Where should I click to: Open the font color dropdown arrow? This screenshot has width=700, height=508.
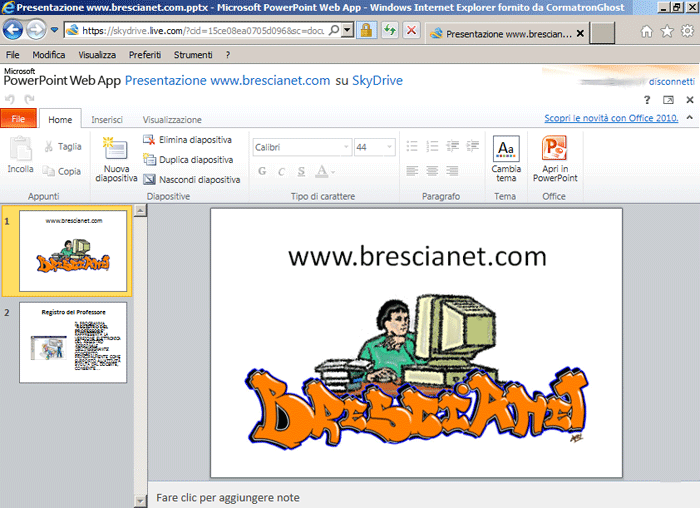coord(333,172)
